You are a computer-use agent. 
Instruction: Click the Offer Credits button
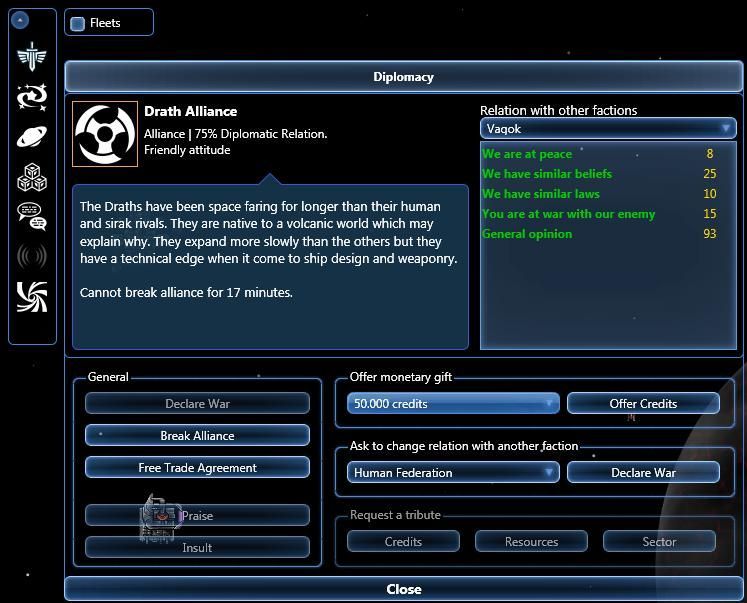[643, 403]
